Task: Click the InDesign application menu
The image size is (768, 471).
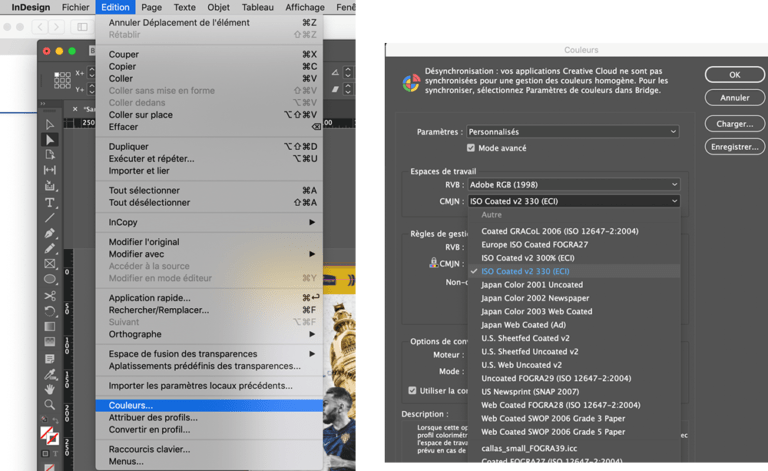Action: click(x=31, y=7)
